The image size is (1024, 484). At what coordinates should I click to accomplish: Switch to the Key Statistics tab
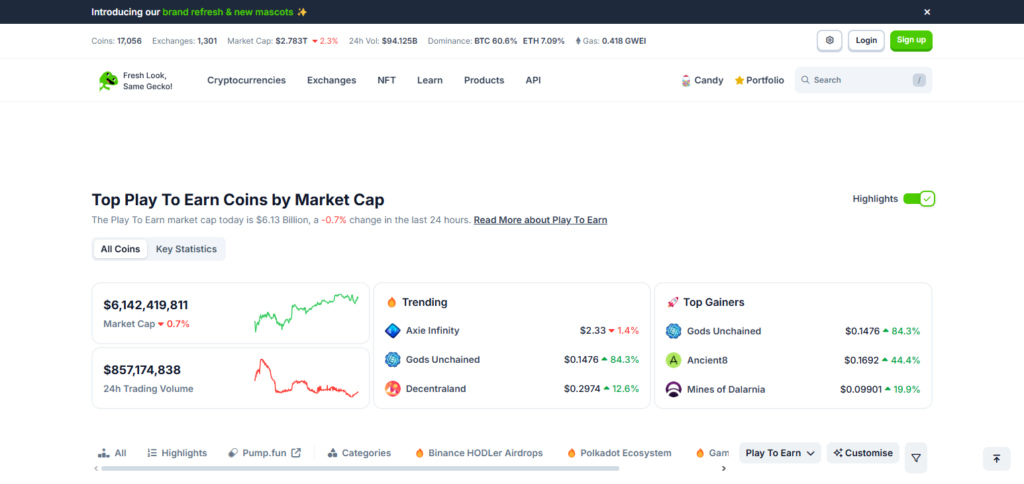[186, 249]
